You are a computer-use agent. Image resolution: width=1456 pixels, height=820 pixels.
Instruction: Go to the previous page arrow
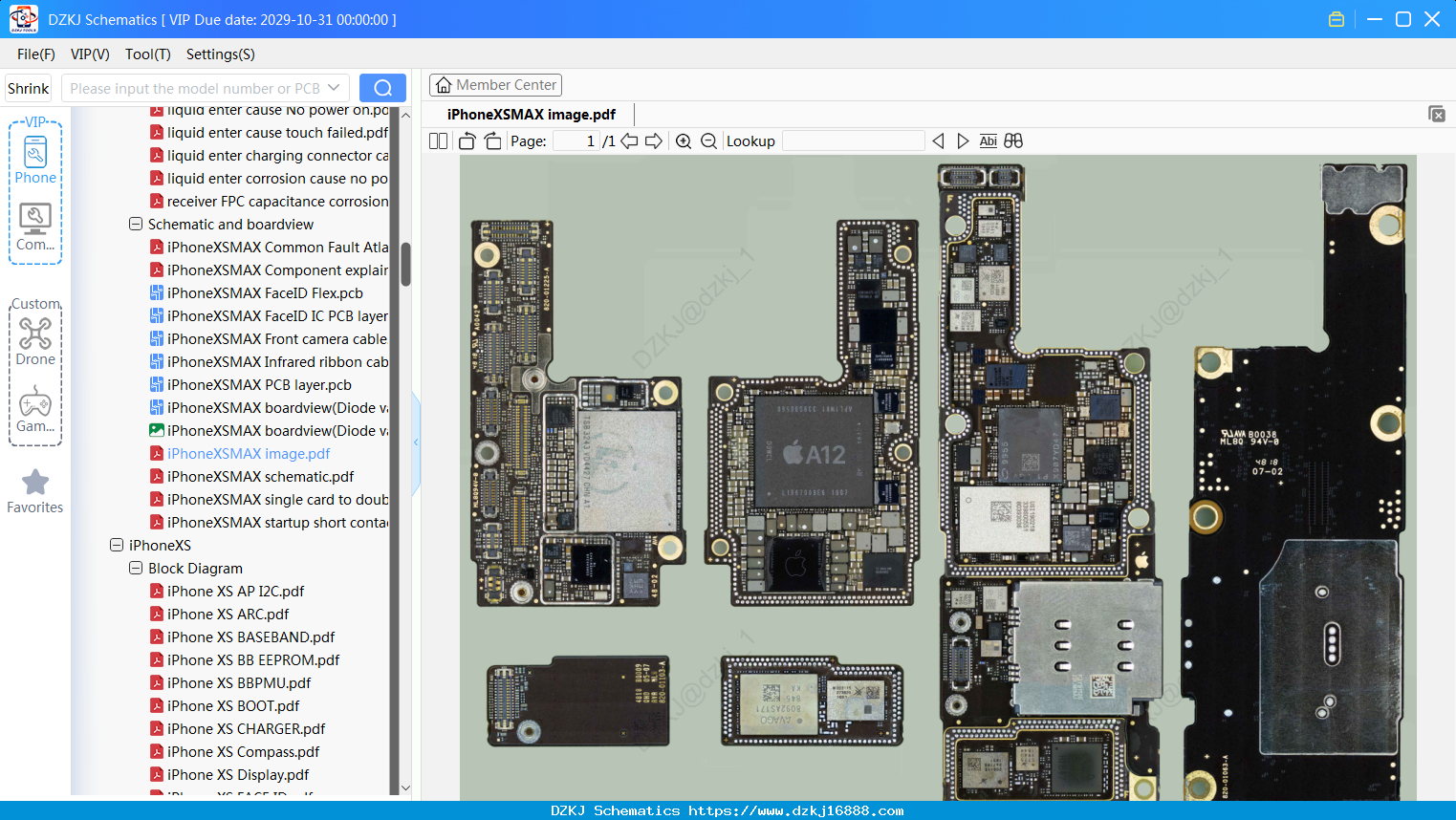[629, 141]
